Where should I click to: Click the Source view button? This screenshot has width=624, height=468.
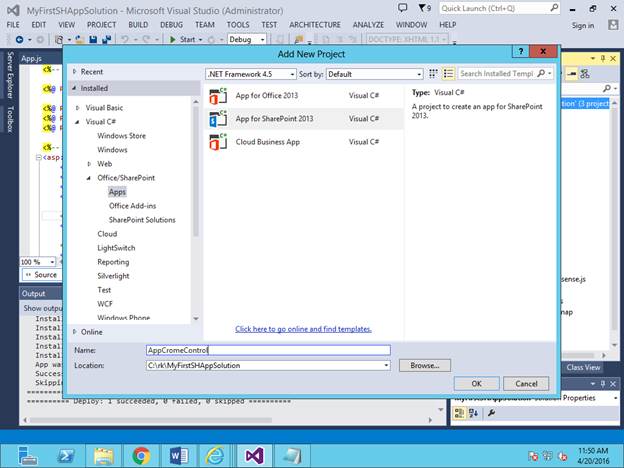click(x=41, y=275)
